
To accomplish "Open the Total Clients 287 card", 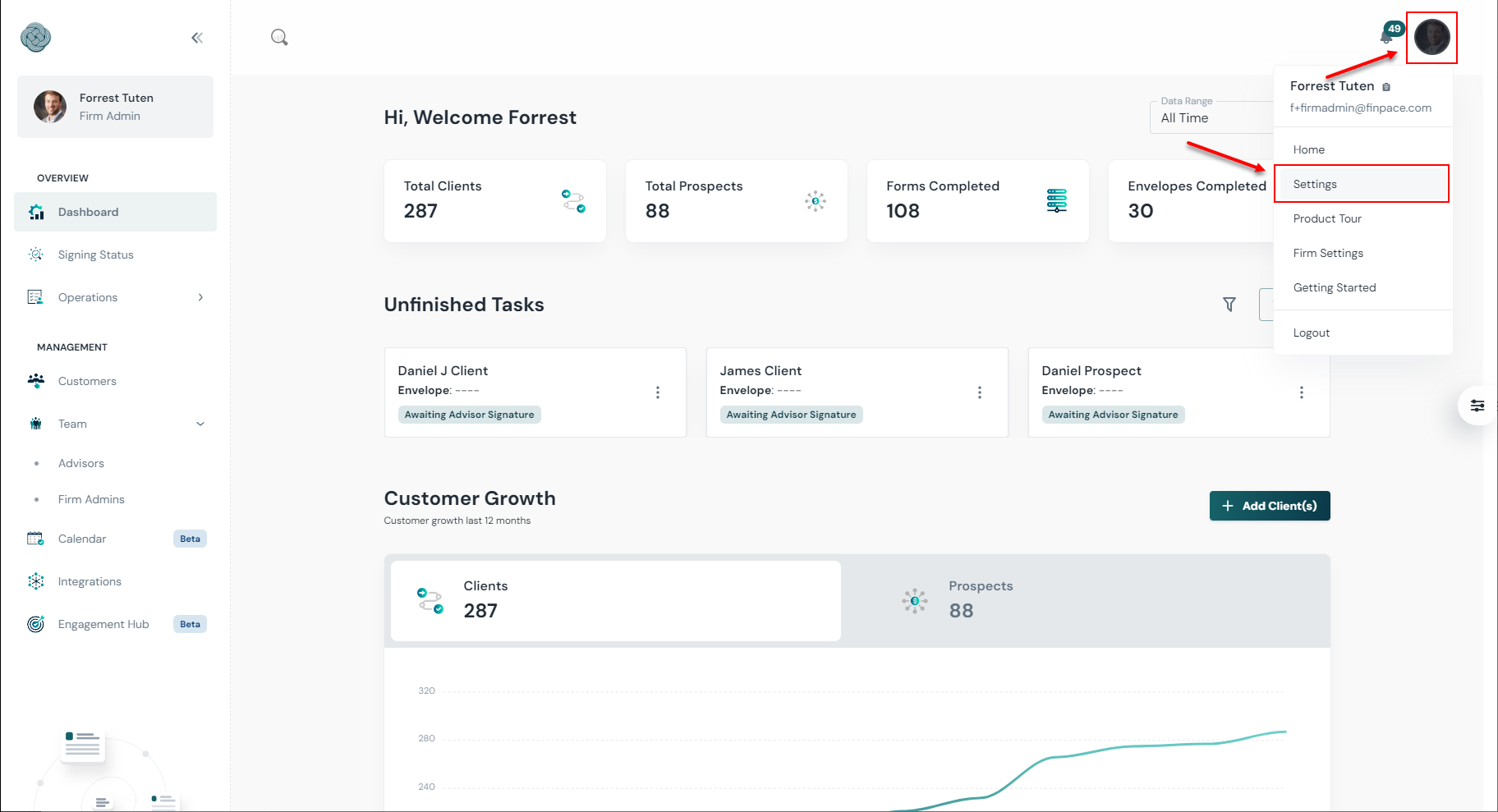I will coord(495,201).
